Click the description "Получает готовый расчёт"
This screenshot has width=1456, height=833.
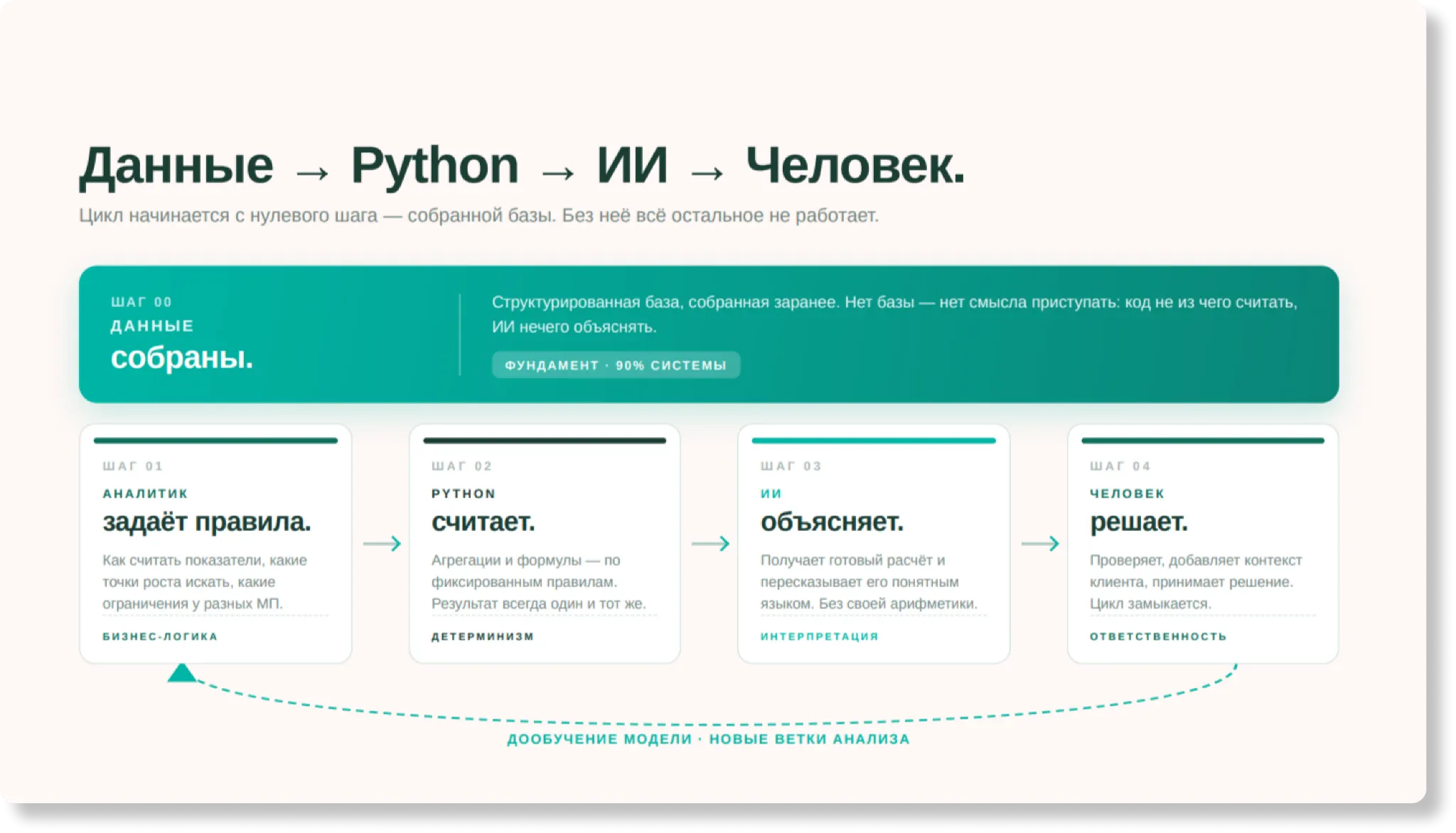pyautogui.click(x=869, y=581)
